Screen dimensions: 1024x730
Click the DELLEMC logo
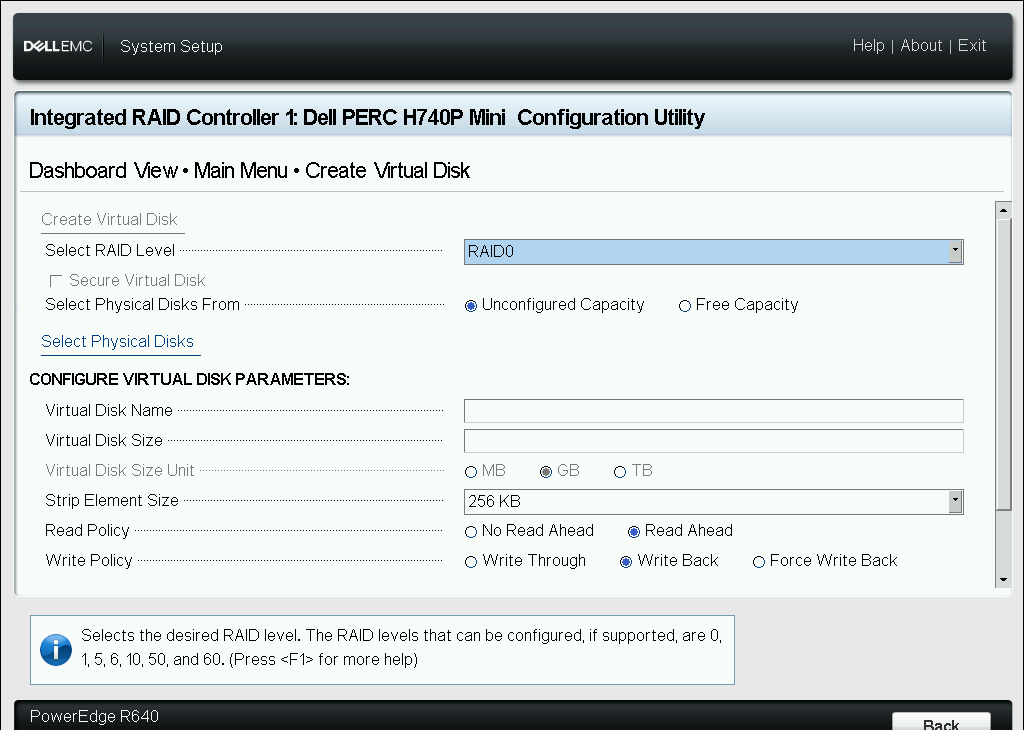pos(57,45)
